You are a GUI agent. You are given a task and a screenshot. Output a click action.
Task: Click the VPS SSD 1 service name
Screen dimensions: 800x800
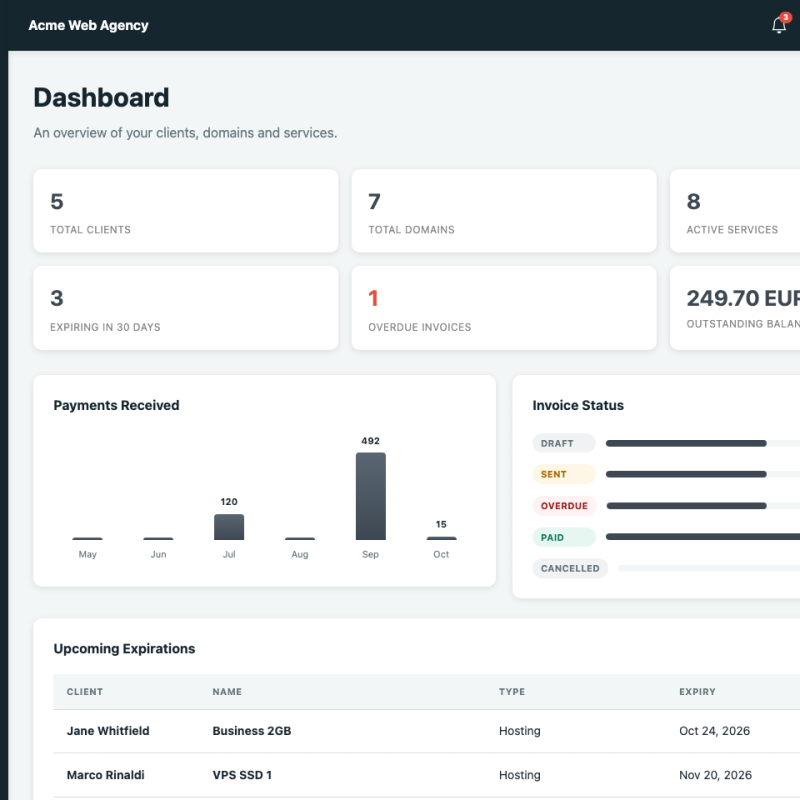click(242, 775)
